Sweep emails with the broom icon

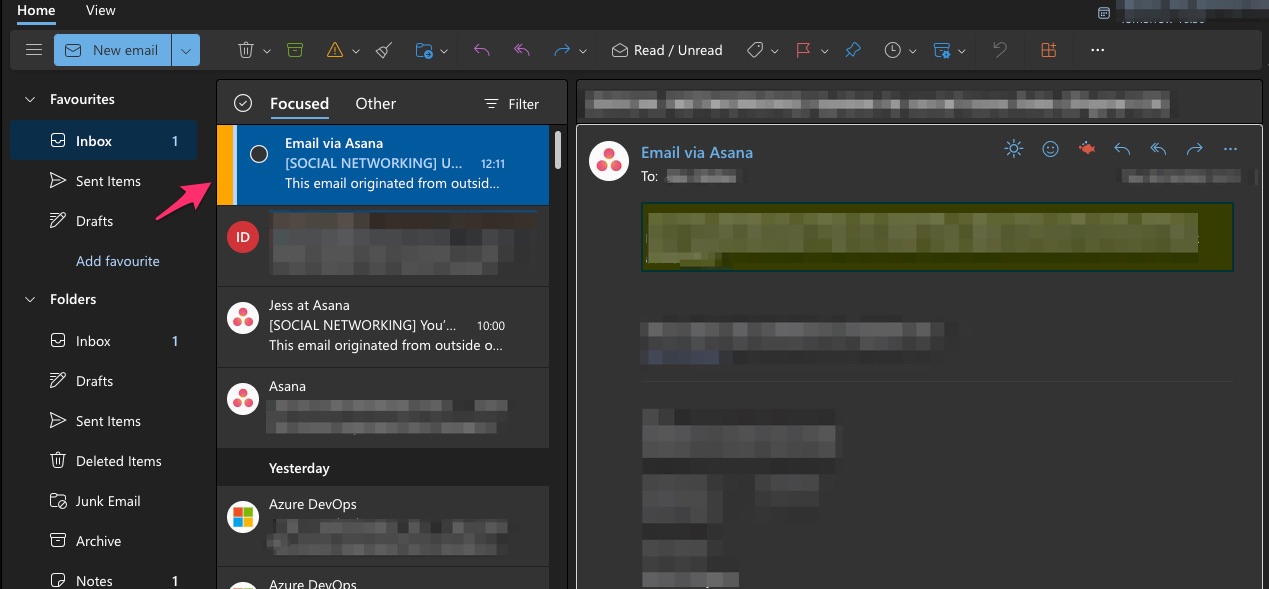(x=383, y=49)
